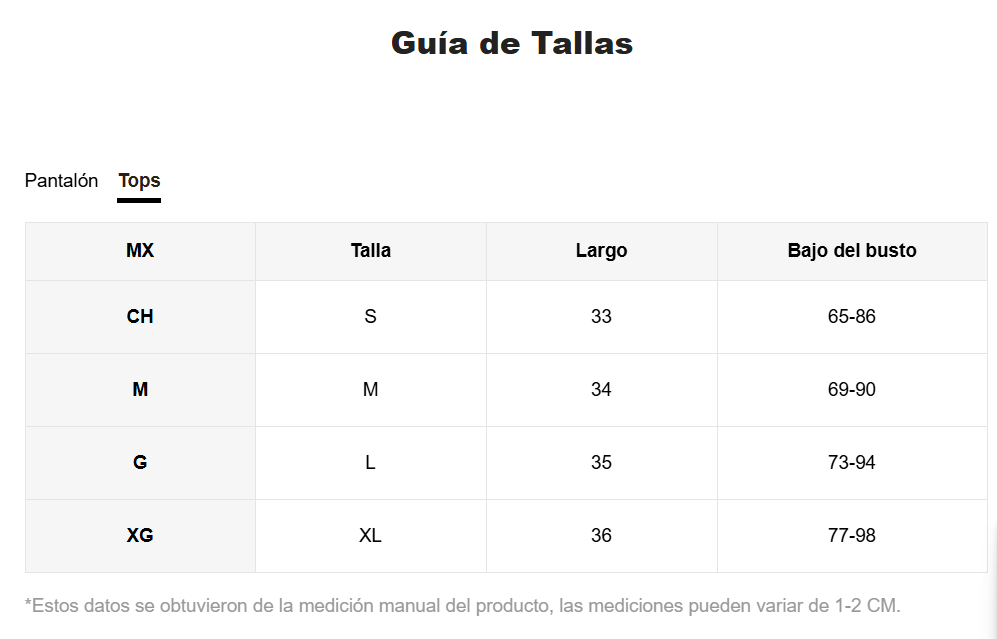Click the XL value in Talla column
This screenshot has width=997, height=639.
coord(371,535)
